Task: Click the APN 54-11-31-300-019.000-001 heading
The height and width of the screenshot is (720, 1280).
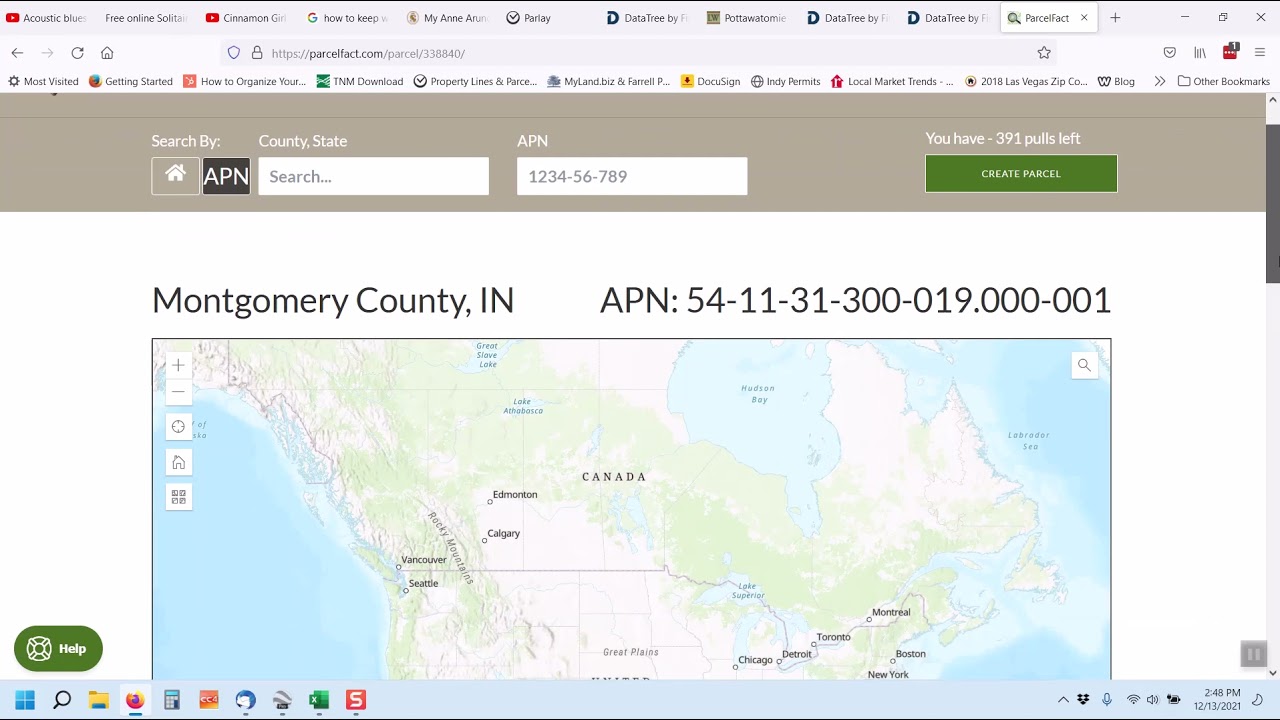Action: point(856,300)
